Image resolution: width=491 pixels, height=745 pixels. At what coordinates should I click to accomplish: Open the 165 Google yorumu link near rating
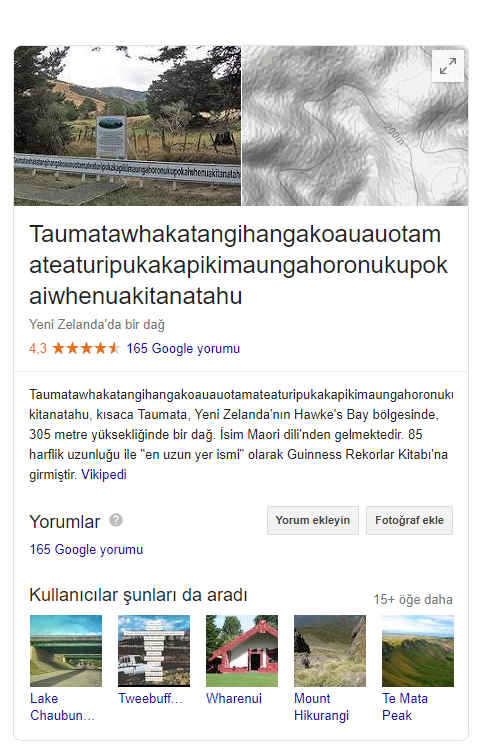183,348
